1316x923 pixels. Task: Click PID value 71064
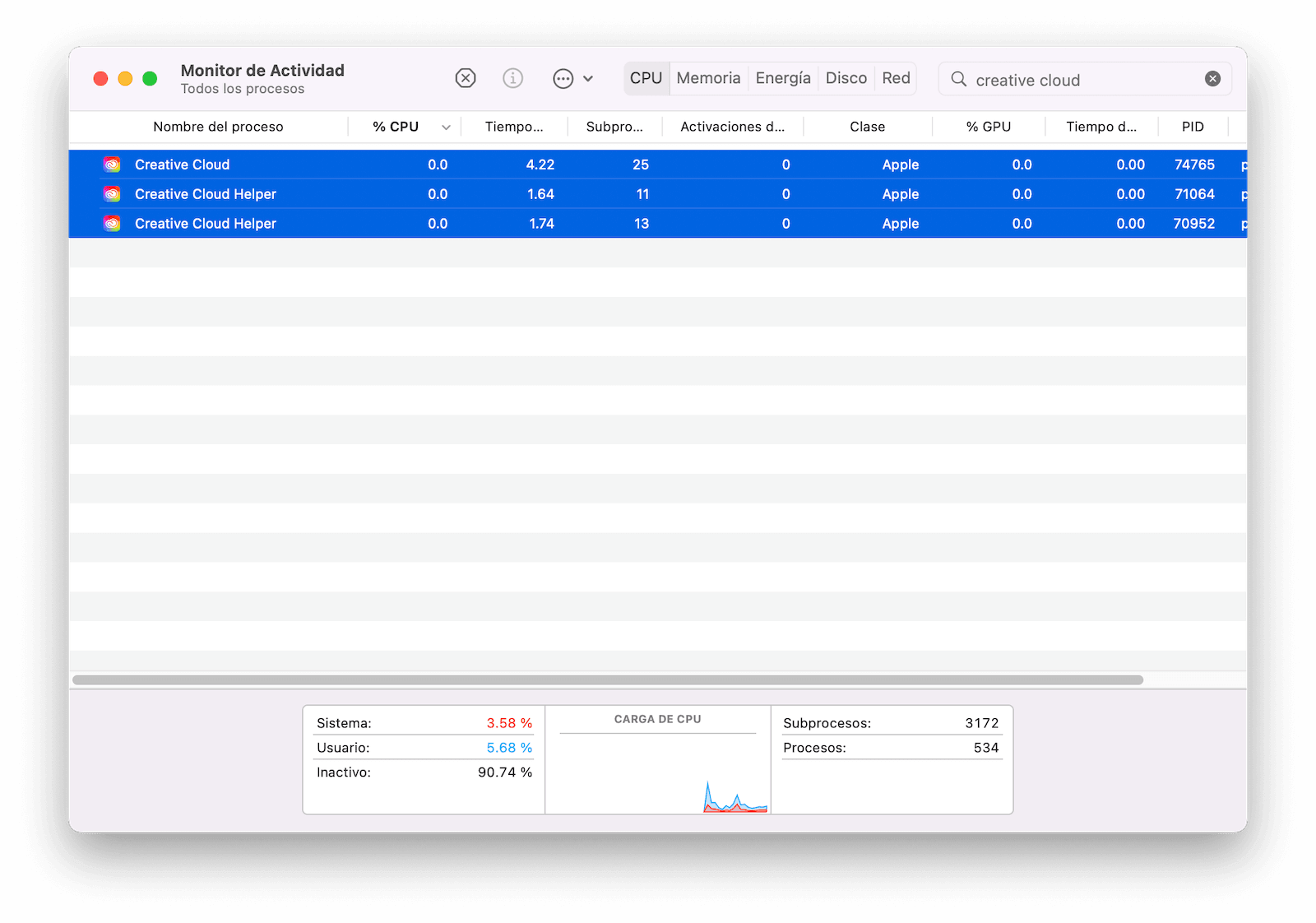1194,194
